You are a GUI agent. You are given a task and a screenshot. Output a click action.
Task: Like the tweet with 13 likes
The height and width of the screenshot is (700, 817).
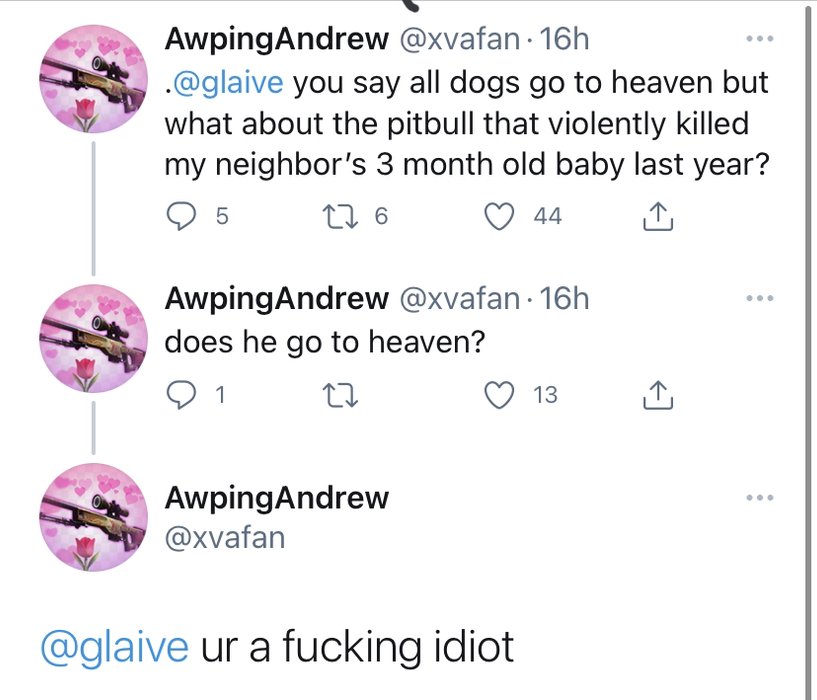tap(499, 396)
